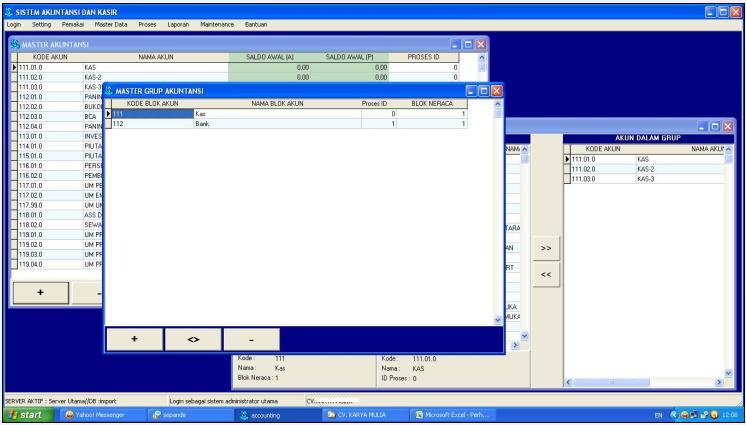Click the Akun Dalam Grup horizontal scrollbar right arrow
The image size is (746, 425).
point(726,382)
